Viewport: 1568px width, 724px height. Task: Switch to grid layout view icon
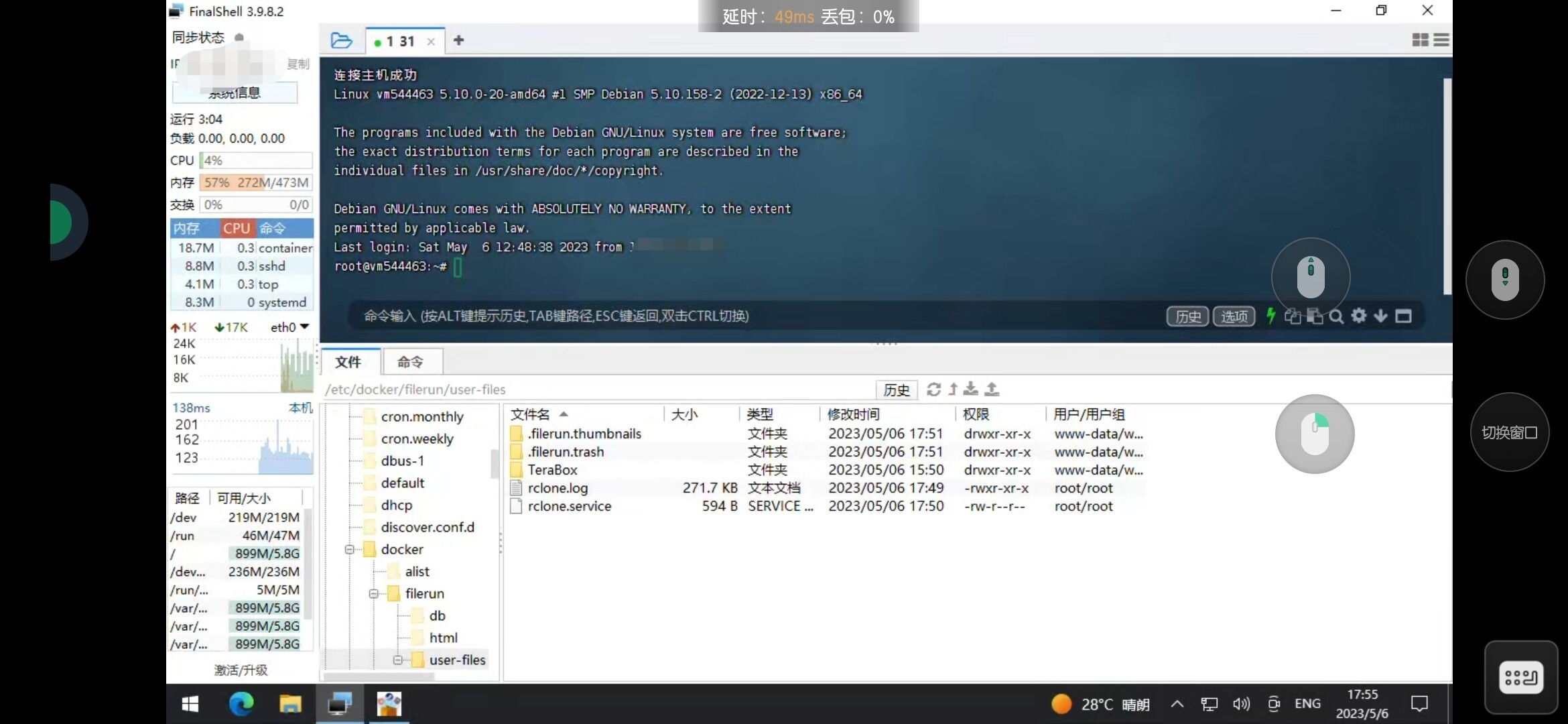point(1420,40)
